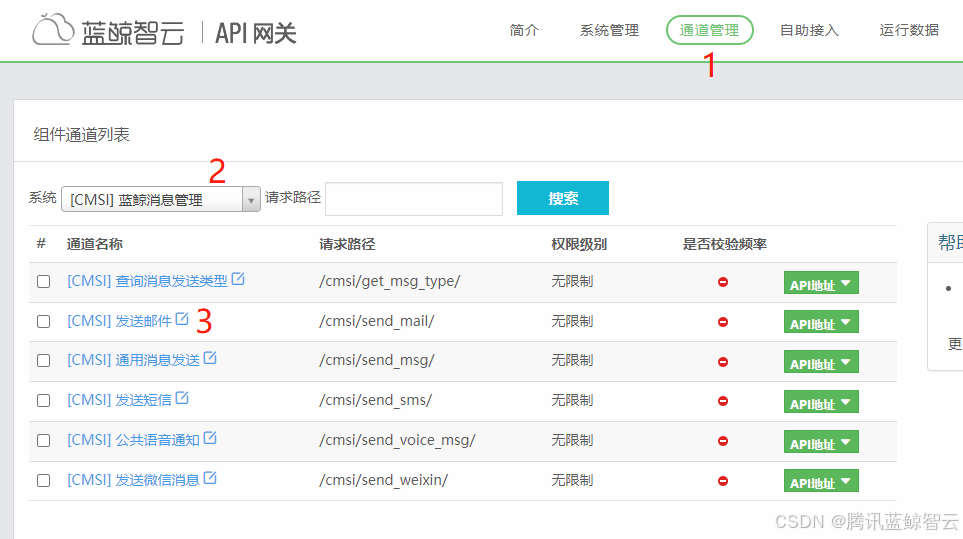The height and width of the screenshot is (539, 963).
Task: Open the [CMSI] 通用消息发送 channel link
Action: pyautogui.click(x=133, y=360)
